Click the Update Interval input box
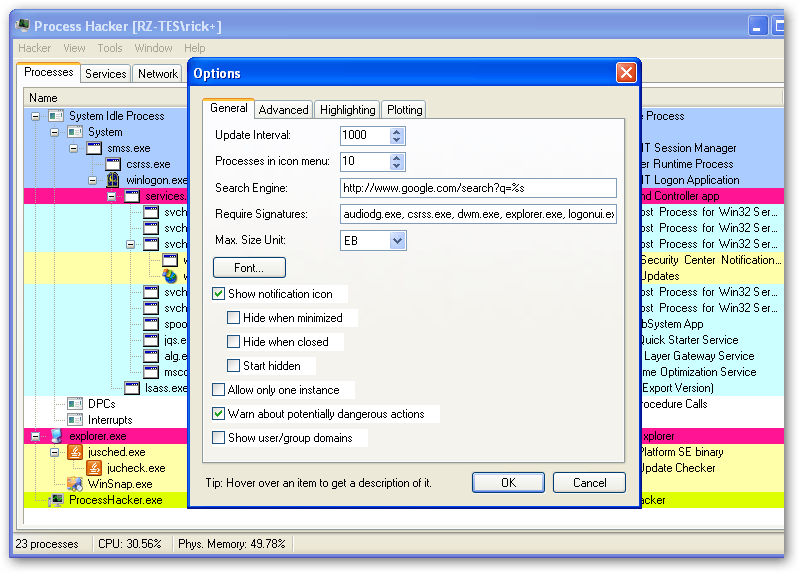The image size is (799, 573). (365, 135)
